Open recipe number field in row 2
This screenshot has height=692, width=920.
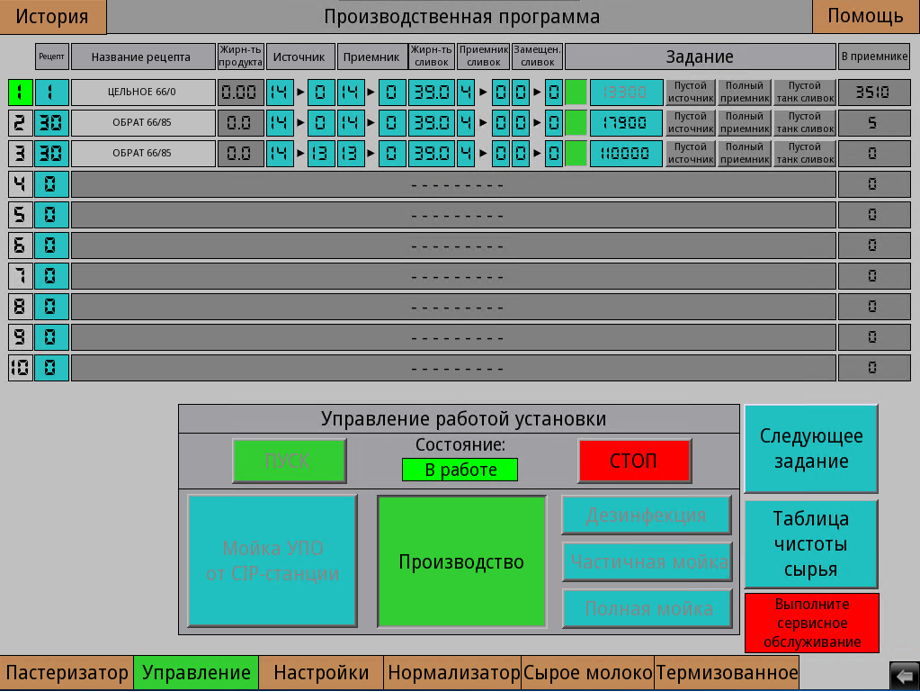point(51,123)
